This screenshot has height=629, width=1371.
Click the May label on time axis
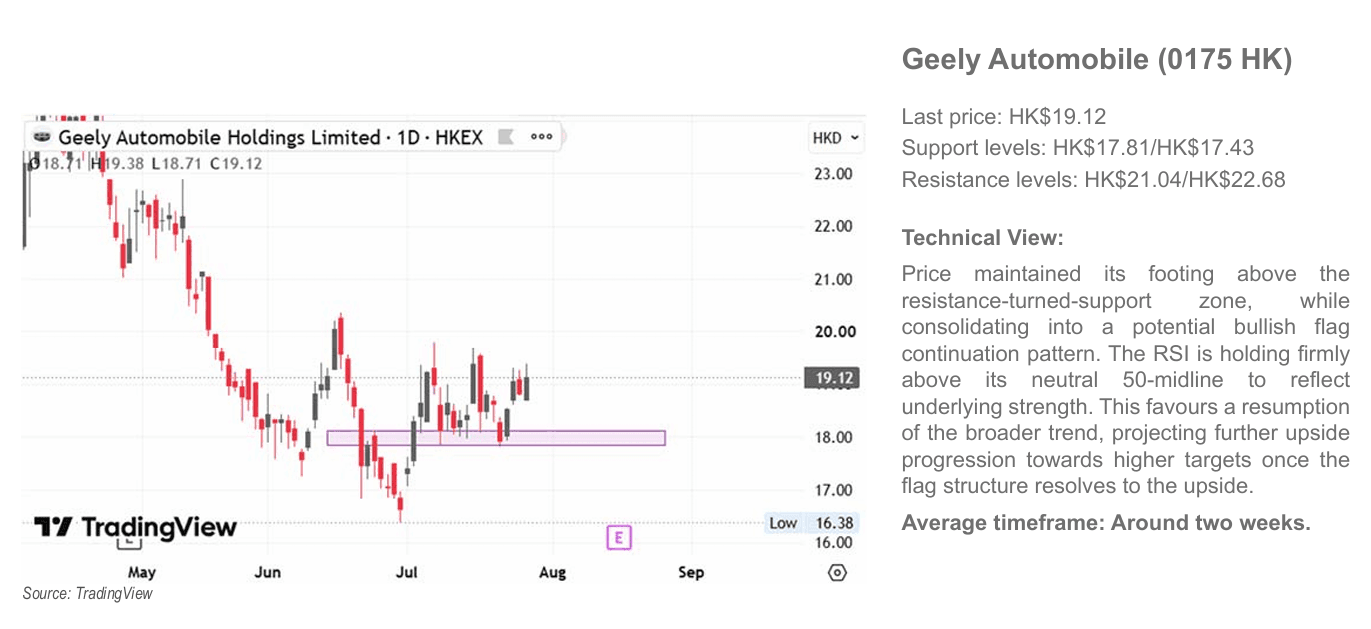point(141,572)
